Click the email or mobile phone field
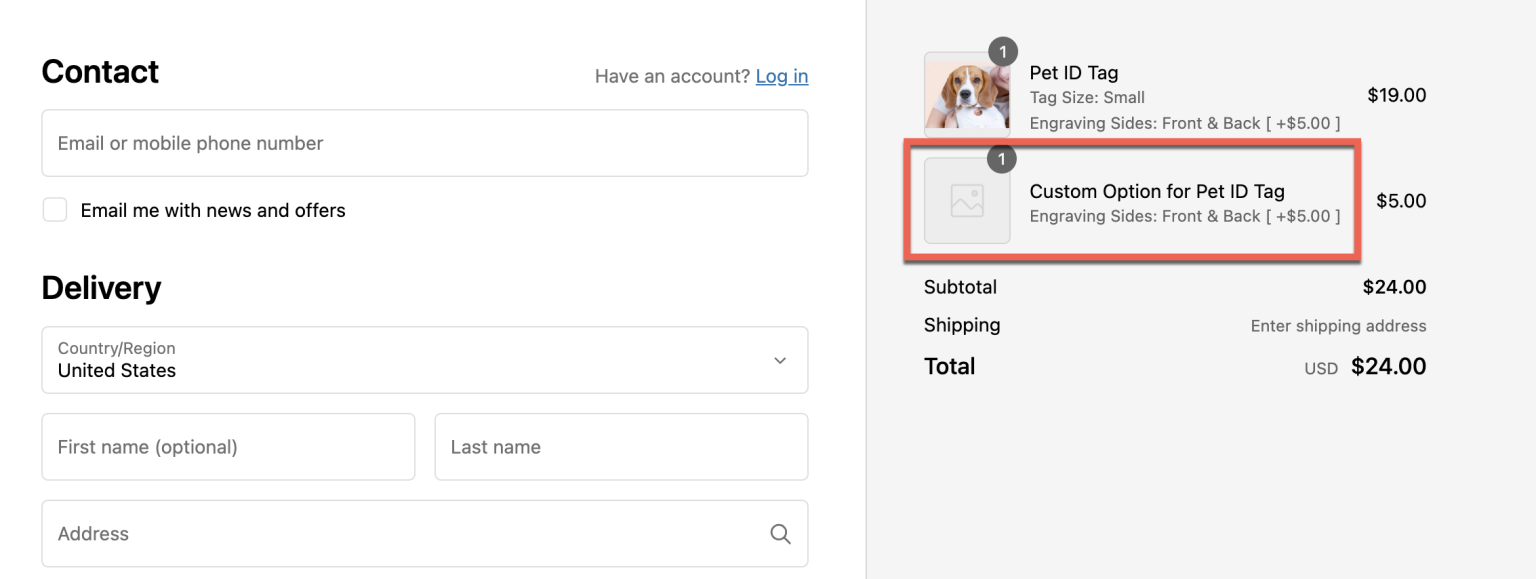This screenshot has width=1536, height=579. 424,143
